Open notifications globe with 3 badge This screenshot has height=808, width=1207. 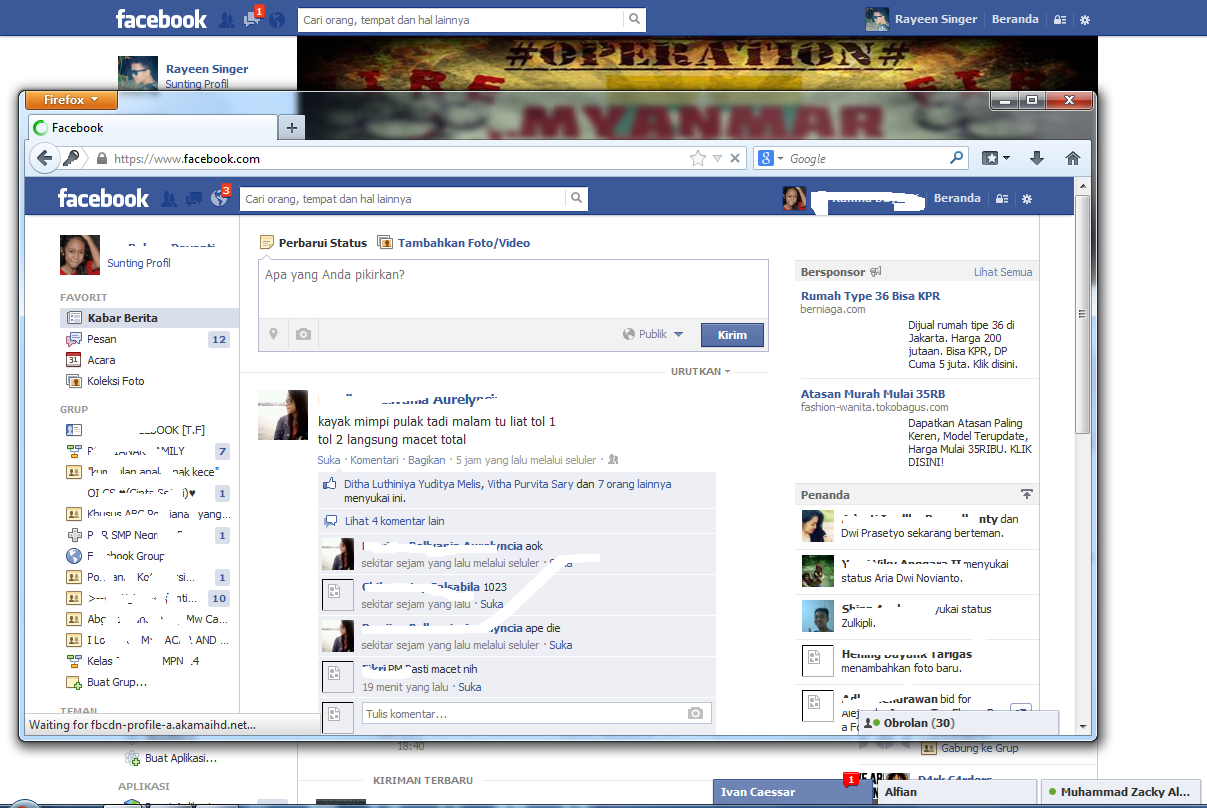218,199
